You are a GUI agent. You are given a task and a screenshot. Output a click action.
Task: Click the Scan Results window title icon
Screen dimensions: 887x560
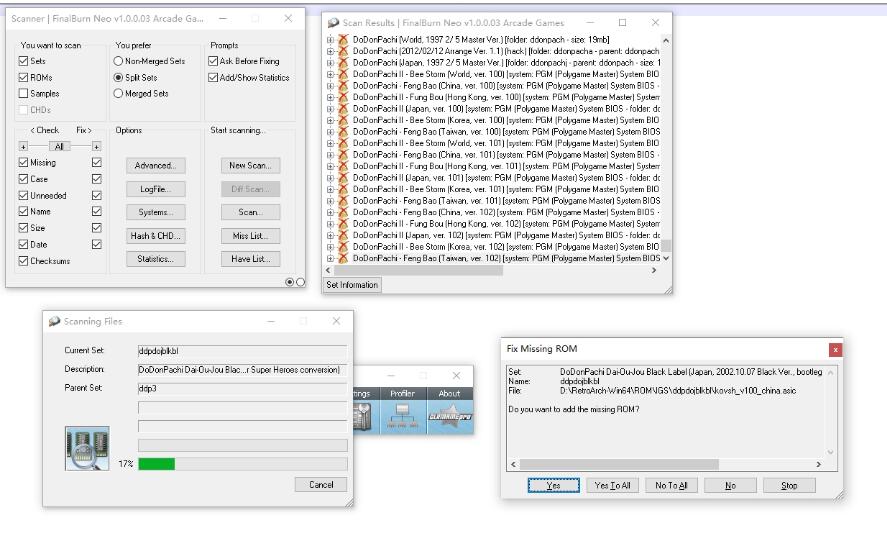click(333, 23)
